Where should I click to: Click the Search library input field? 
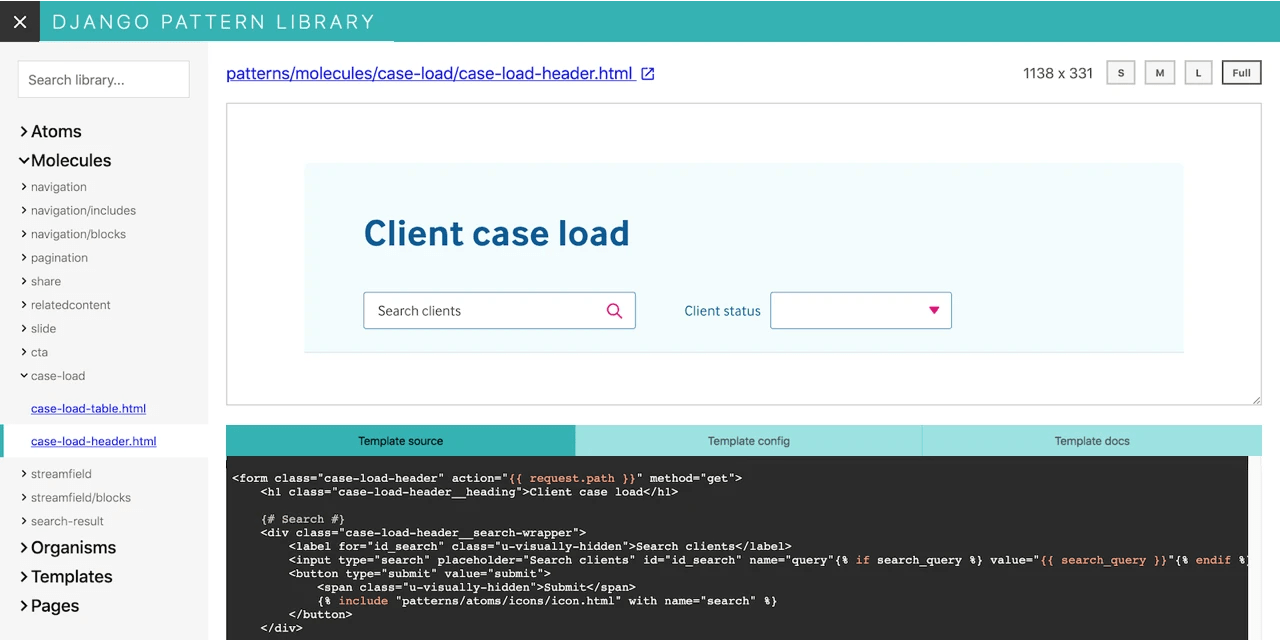[x=103, y=79]
